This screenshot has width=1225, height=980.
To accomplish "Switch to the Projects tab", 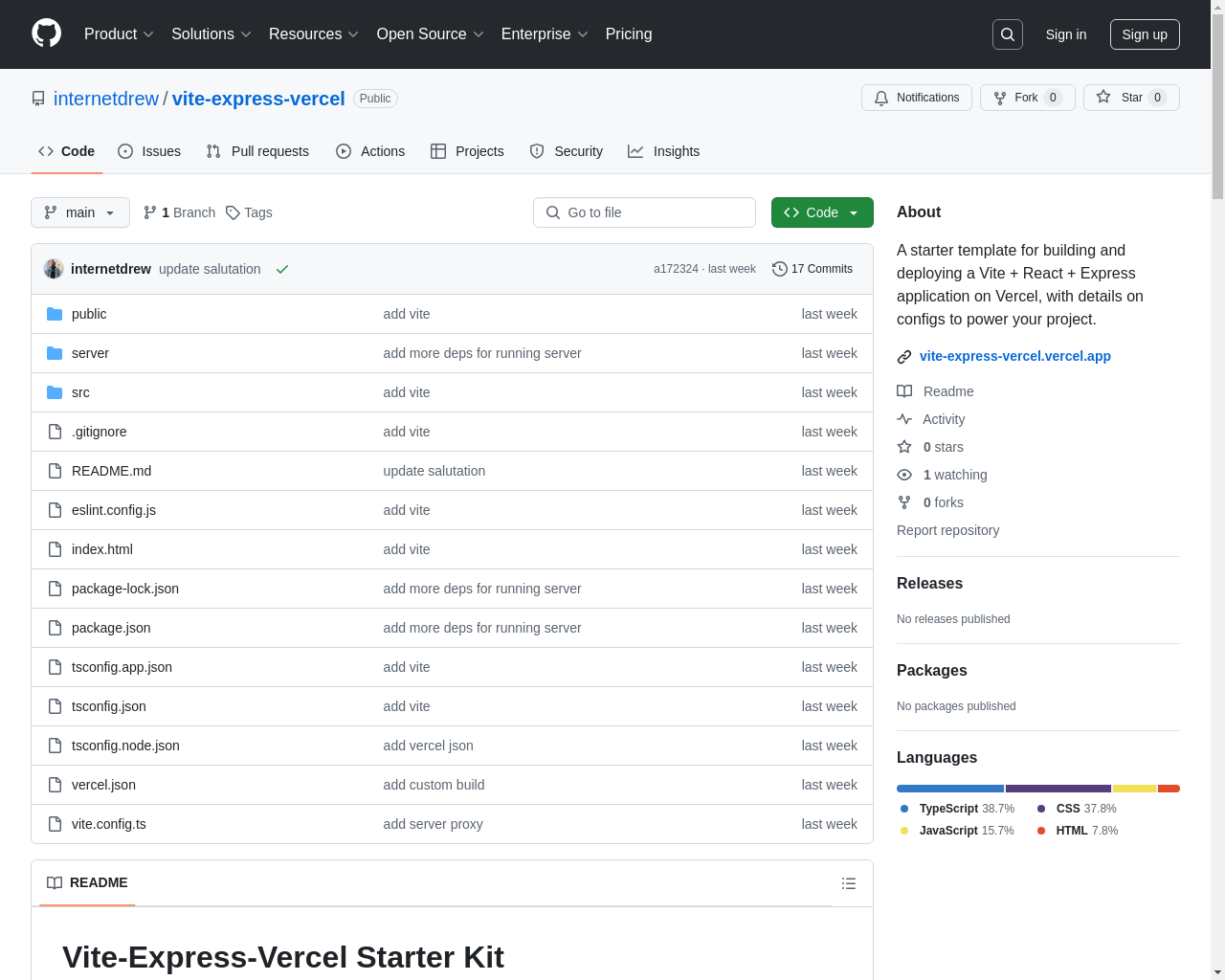I will coord(467,151).
